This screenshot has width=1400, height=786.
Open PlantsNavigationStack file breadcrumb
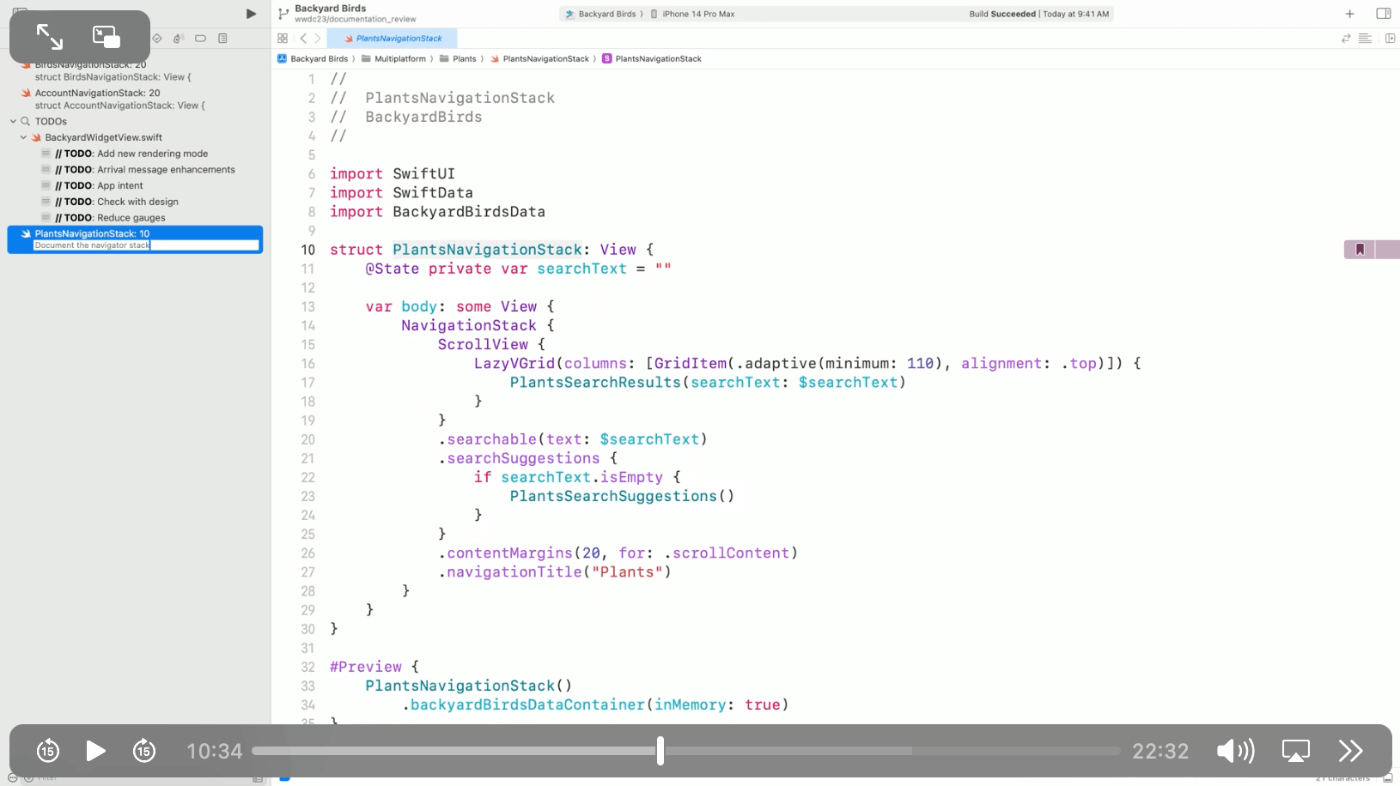coord(540,59)
